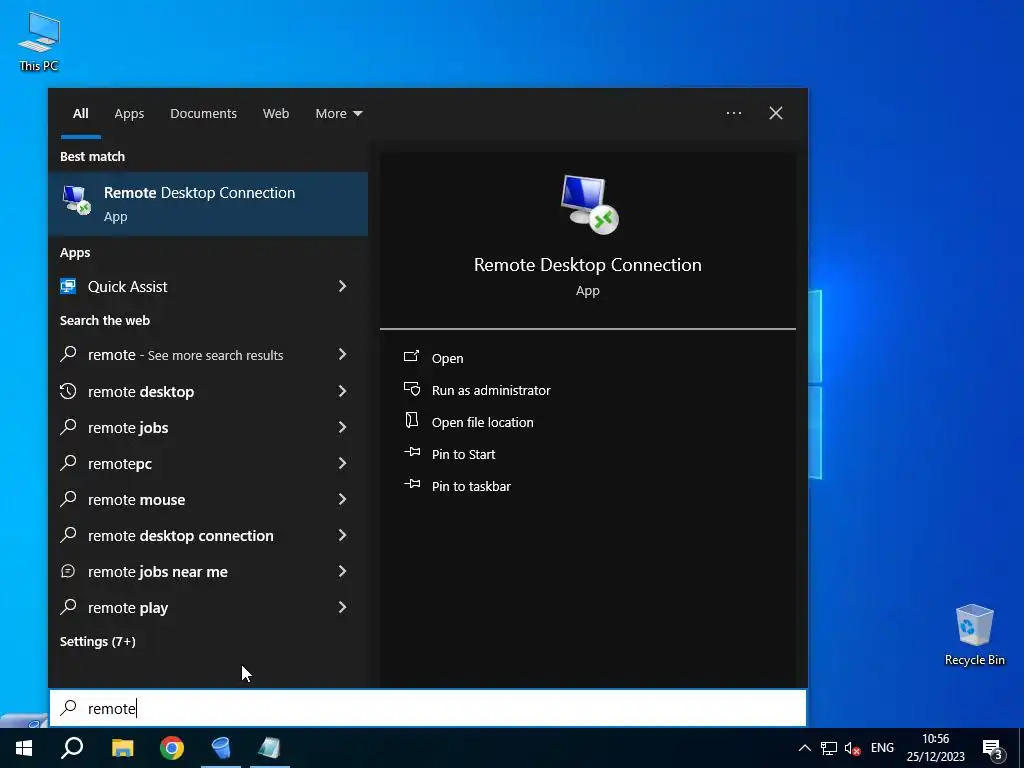Open the notification center icon

pos(993,749)
